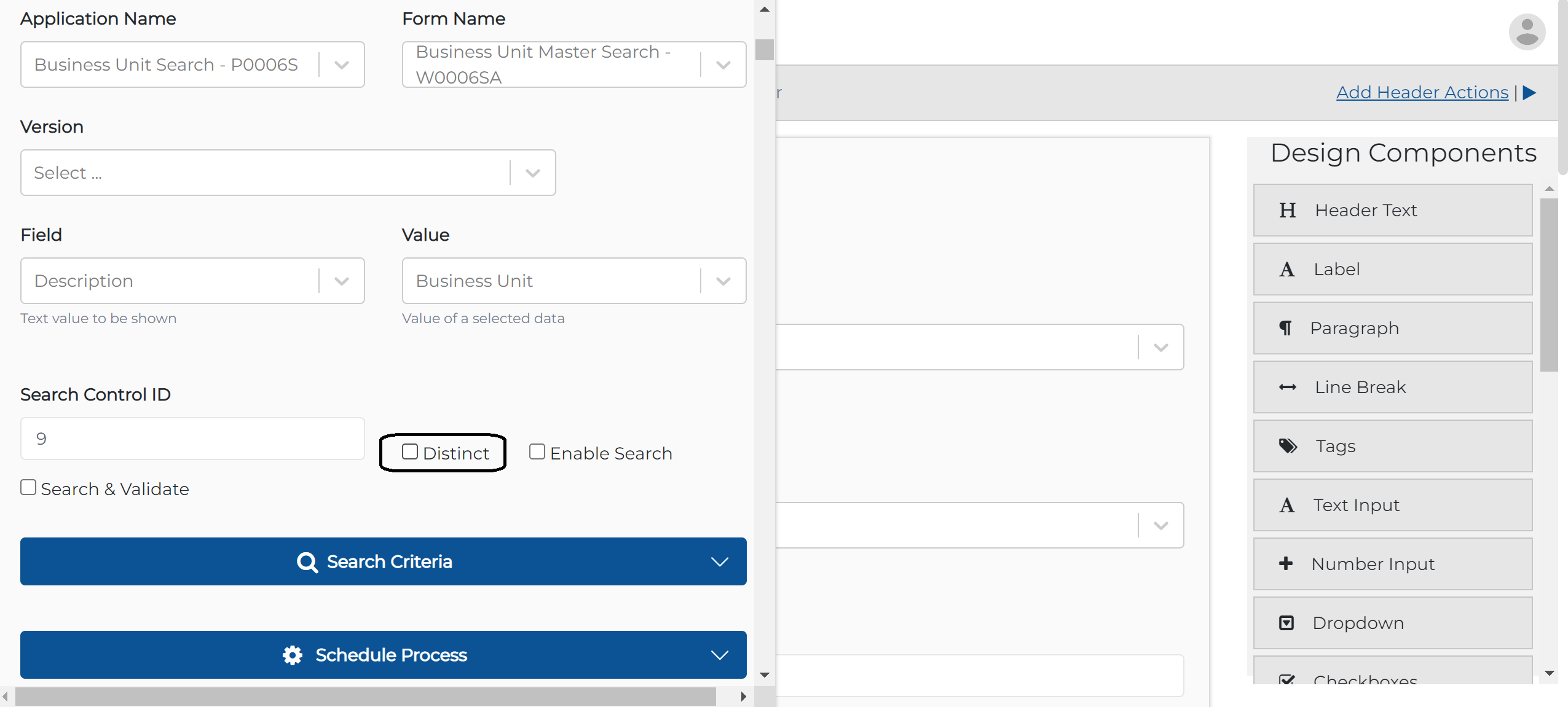Select the Tags design component
Viewport: 1568px width, 707px height.
pos(1392,446)
